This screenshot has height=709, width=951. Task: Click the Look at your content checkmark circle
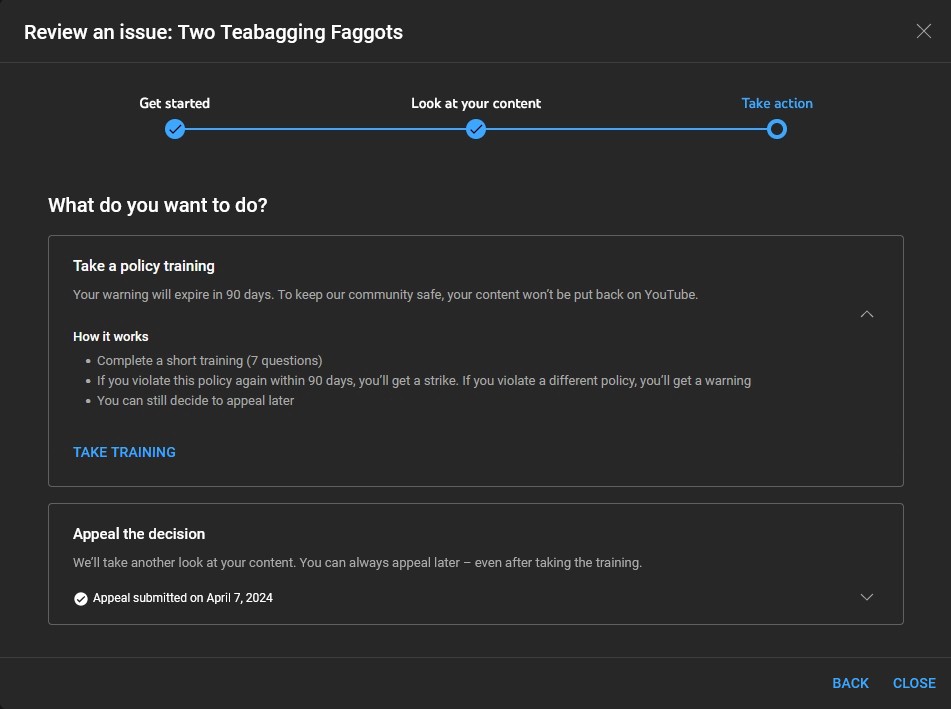[x=476, y=129]
